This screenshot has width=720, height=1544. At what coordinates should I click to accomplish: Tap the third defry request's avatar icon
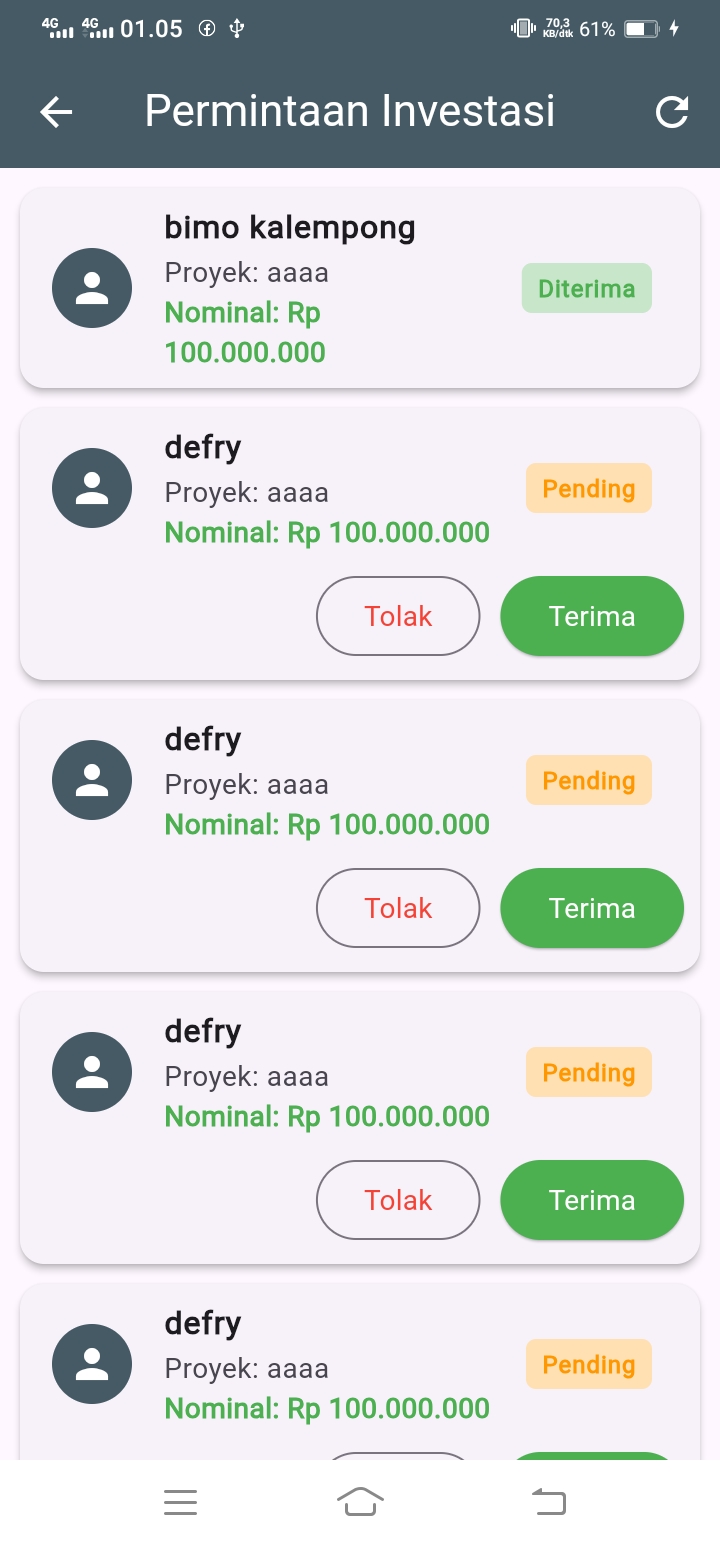[92, 1072]
